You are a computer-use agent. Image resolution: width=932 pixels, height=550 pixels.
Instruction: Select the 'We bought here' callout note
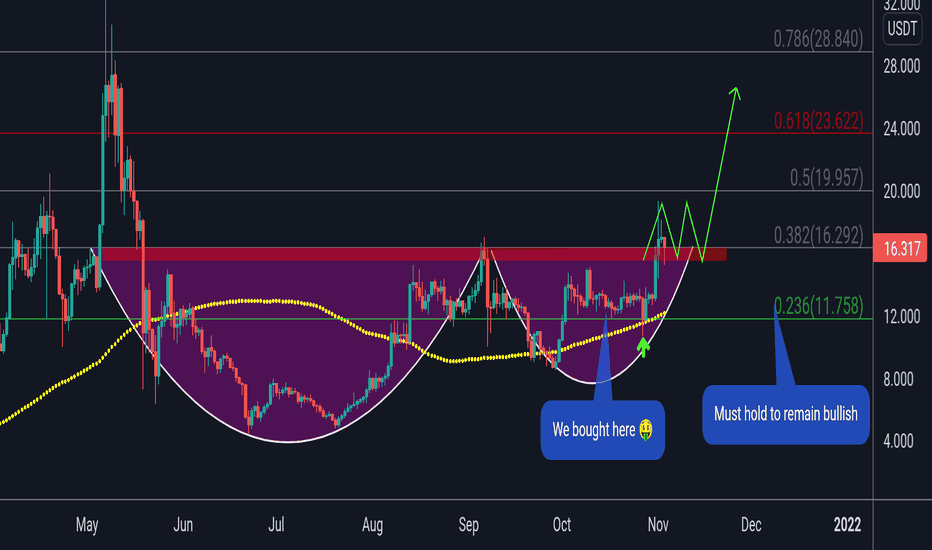pyautogui.click(x=602, y=429)
